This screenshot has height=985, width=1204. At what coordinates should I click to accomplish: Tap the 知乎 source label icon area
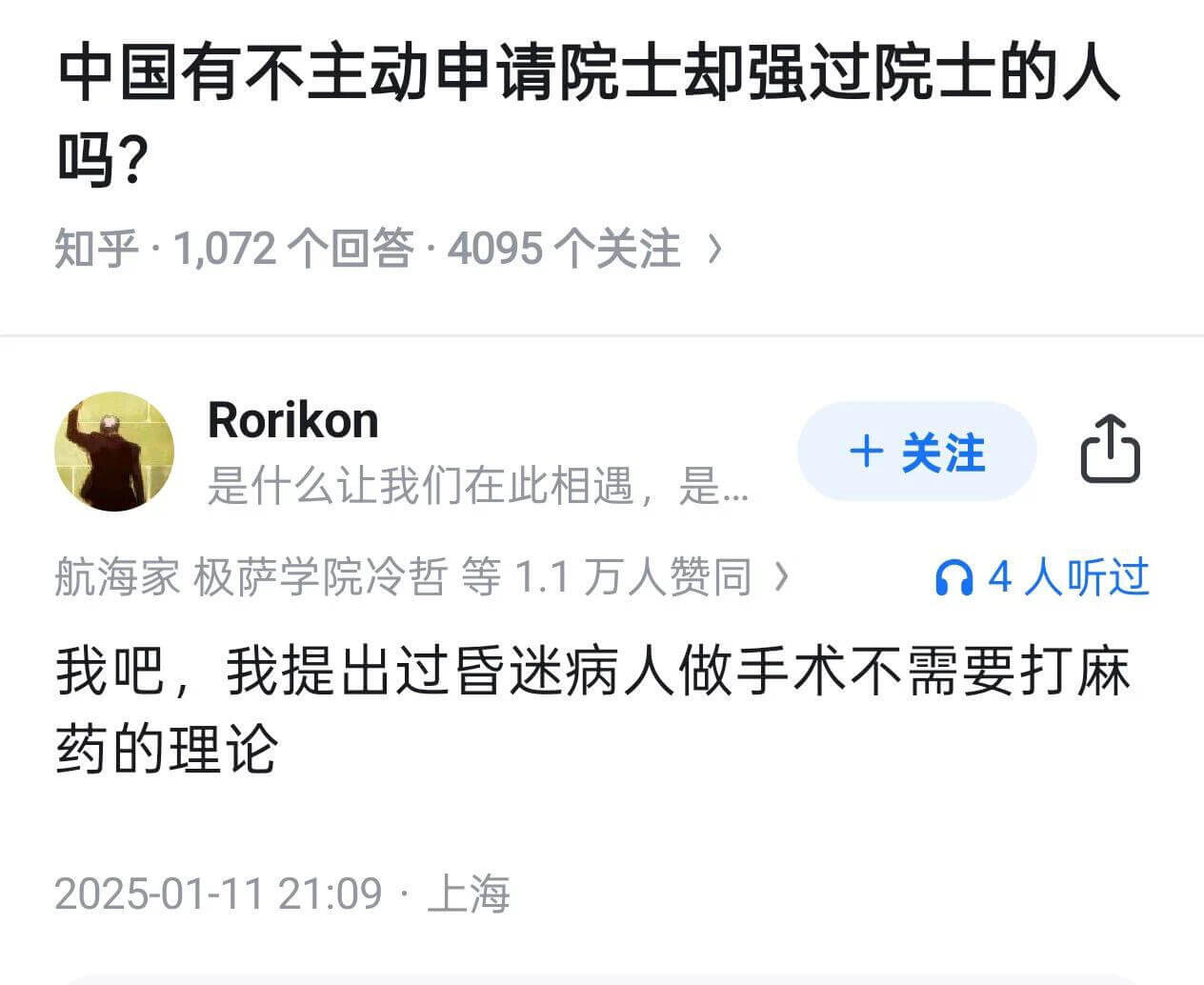pyautogui.click(x=95, y=248)
